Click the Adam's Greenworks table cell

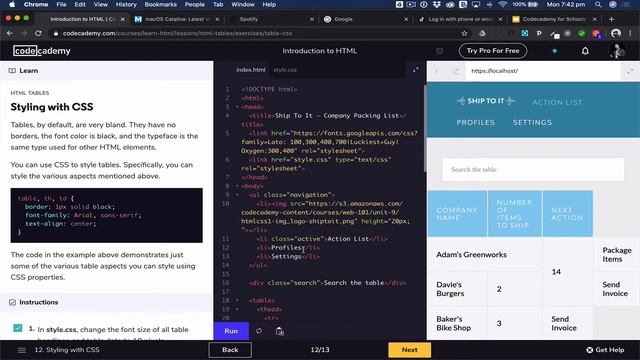pyautogui.click(x=484, y=254)
